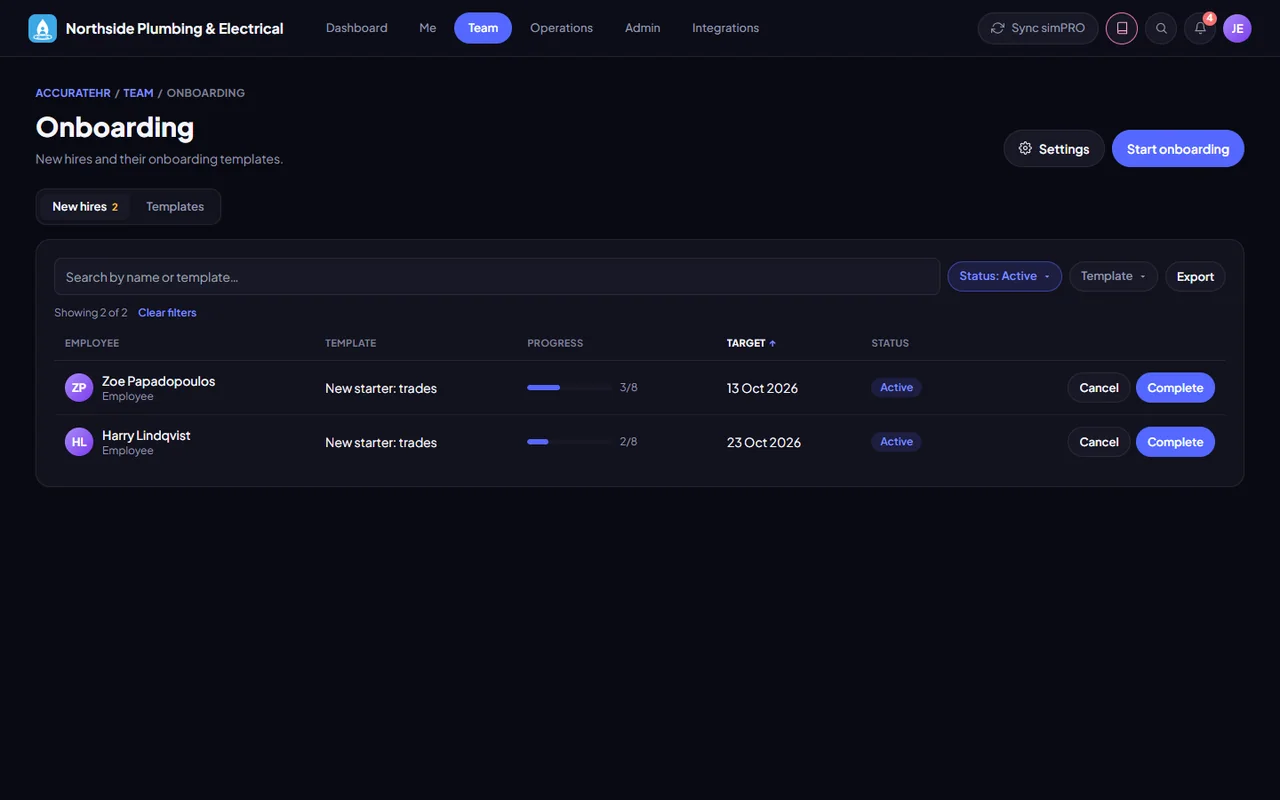Click the Clear filters link

click(167, 313)
